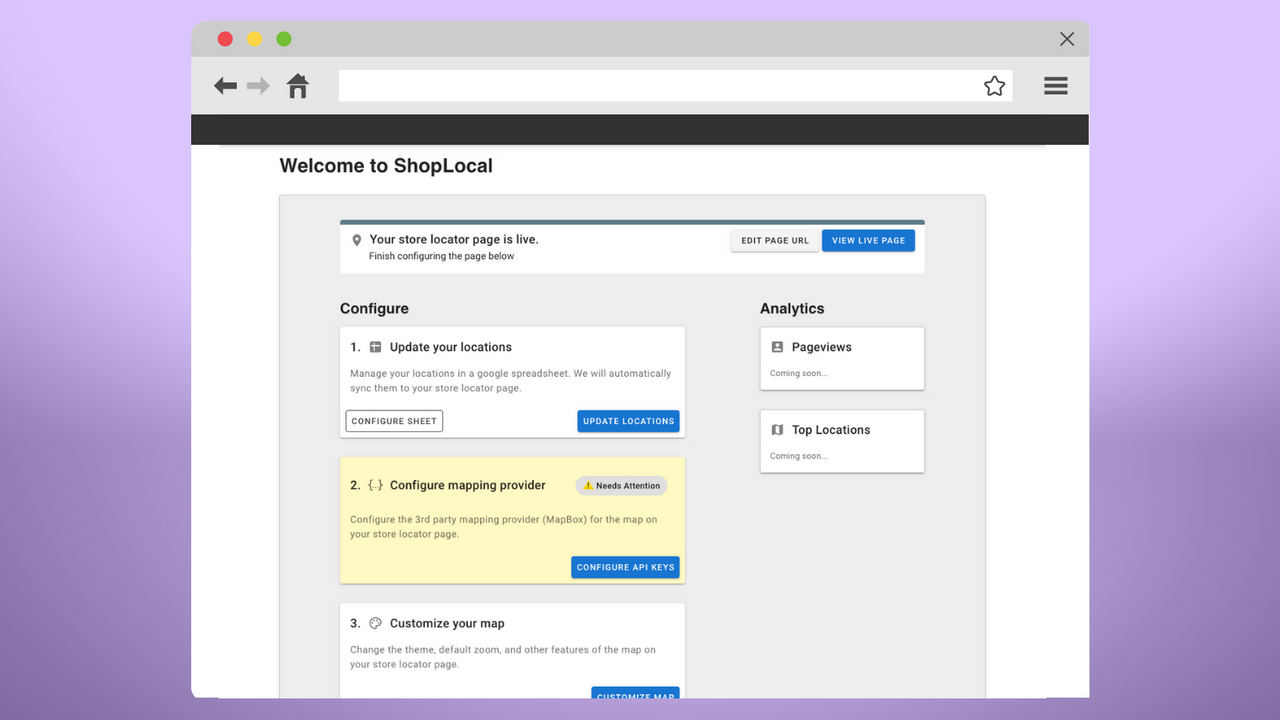Click the Needs Attention badge
Image resolution: width=1280 pixels, height=720 pixels.
[x=621, y=485]
